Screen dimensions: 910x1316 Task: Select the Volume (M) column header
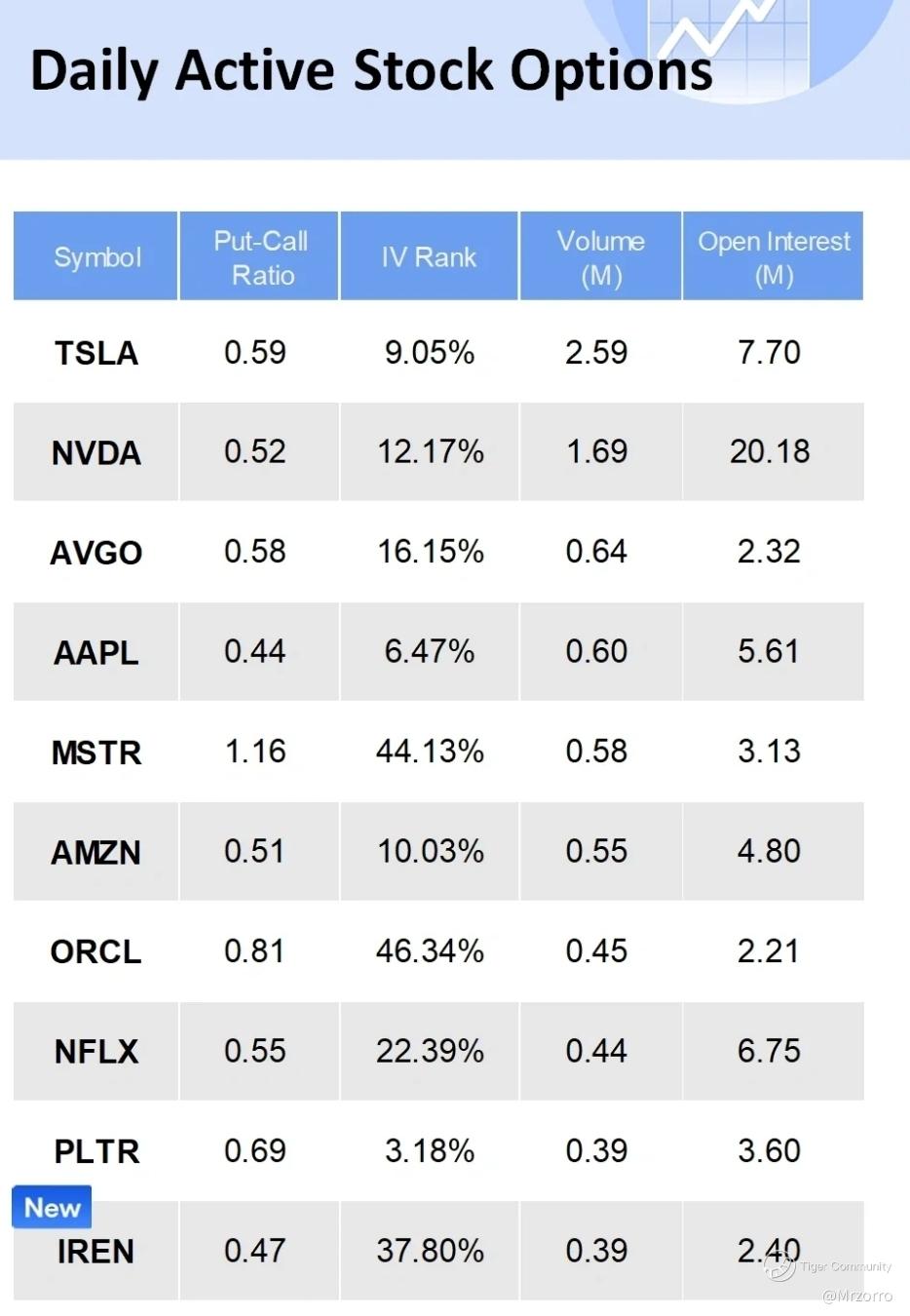pyautogui.click(x=600, y=257)
